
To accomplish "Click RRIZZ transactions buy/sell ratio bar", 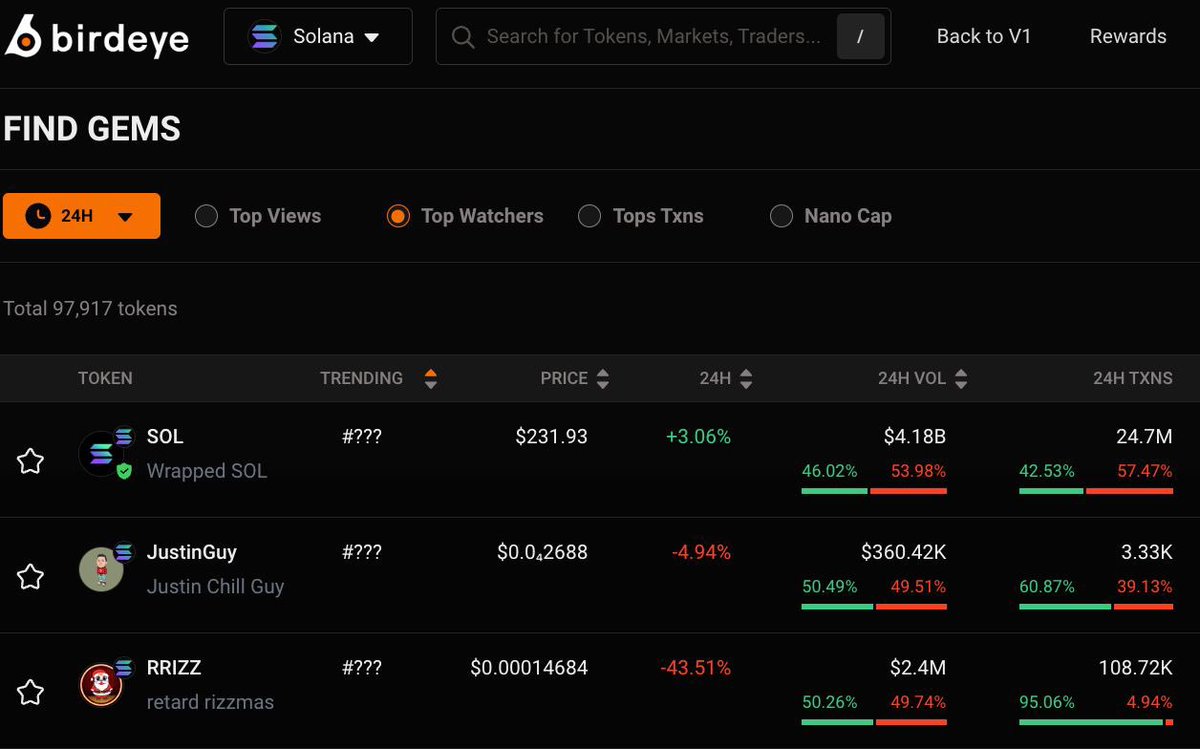I will pos(1096,722).
